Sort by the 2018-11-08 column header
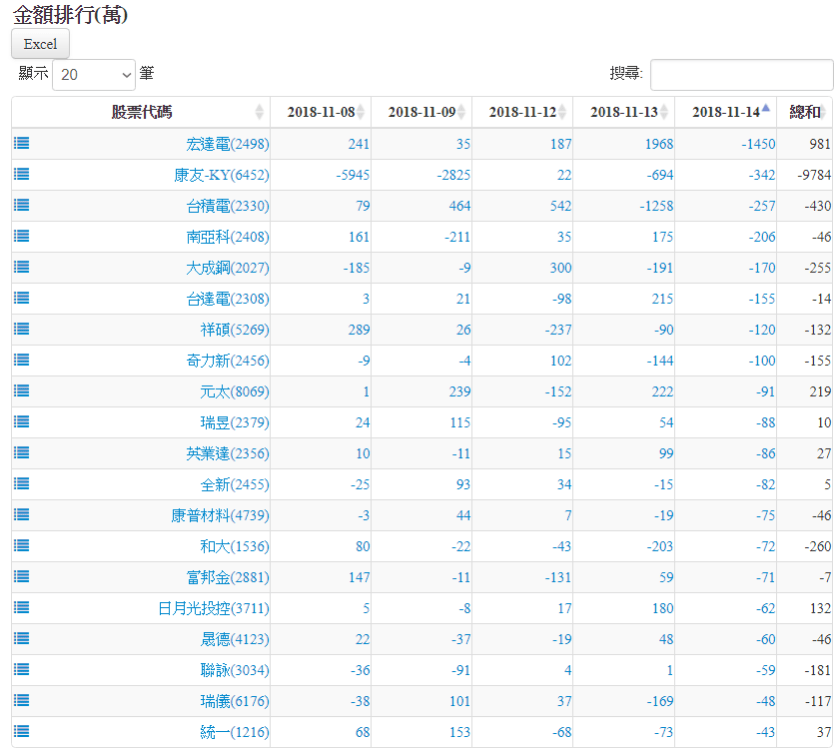The height and width of the screenshot is (753, 840). coord(320,112)
